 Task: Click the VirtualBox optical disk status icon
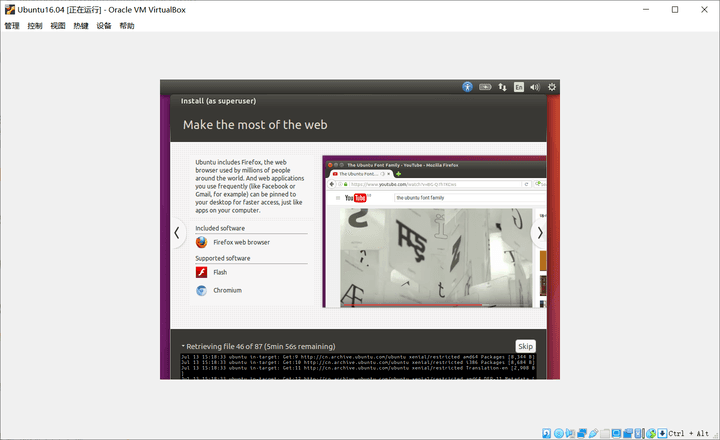click(559, 433)
